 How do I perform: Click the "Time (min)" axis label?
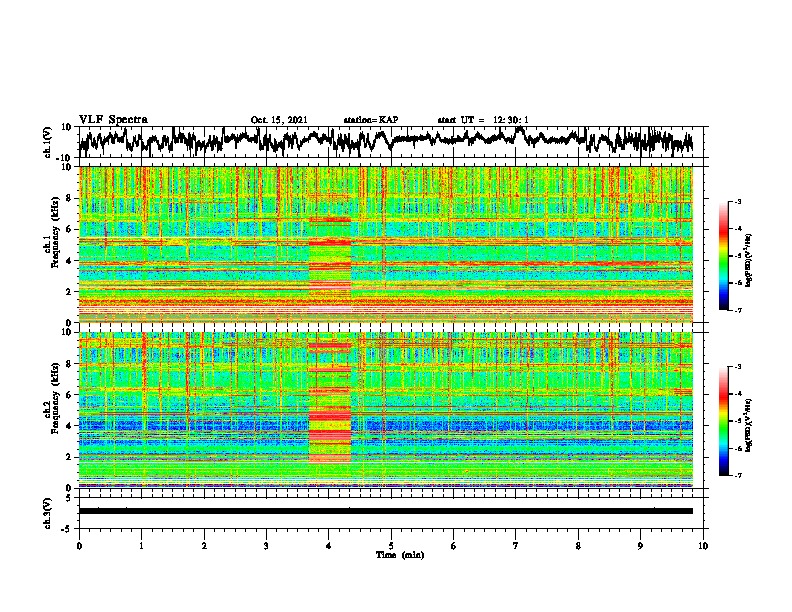coord(400,555)
